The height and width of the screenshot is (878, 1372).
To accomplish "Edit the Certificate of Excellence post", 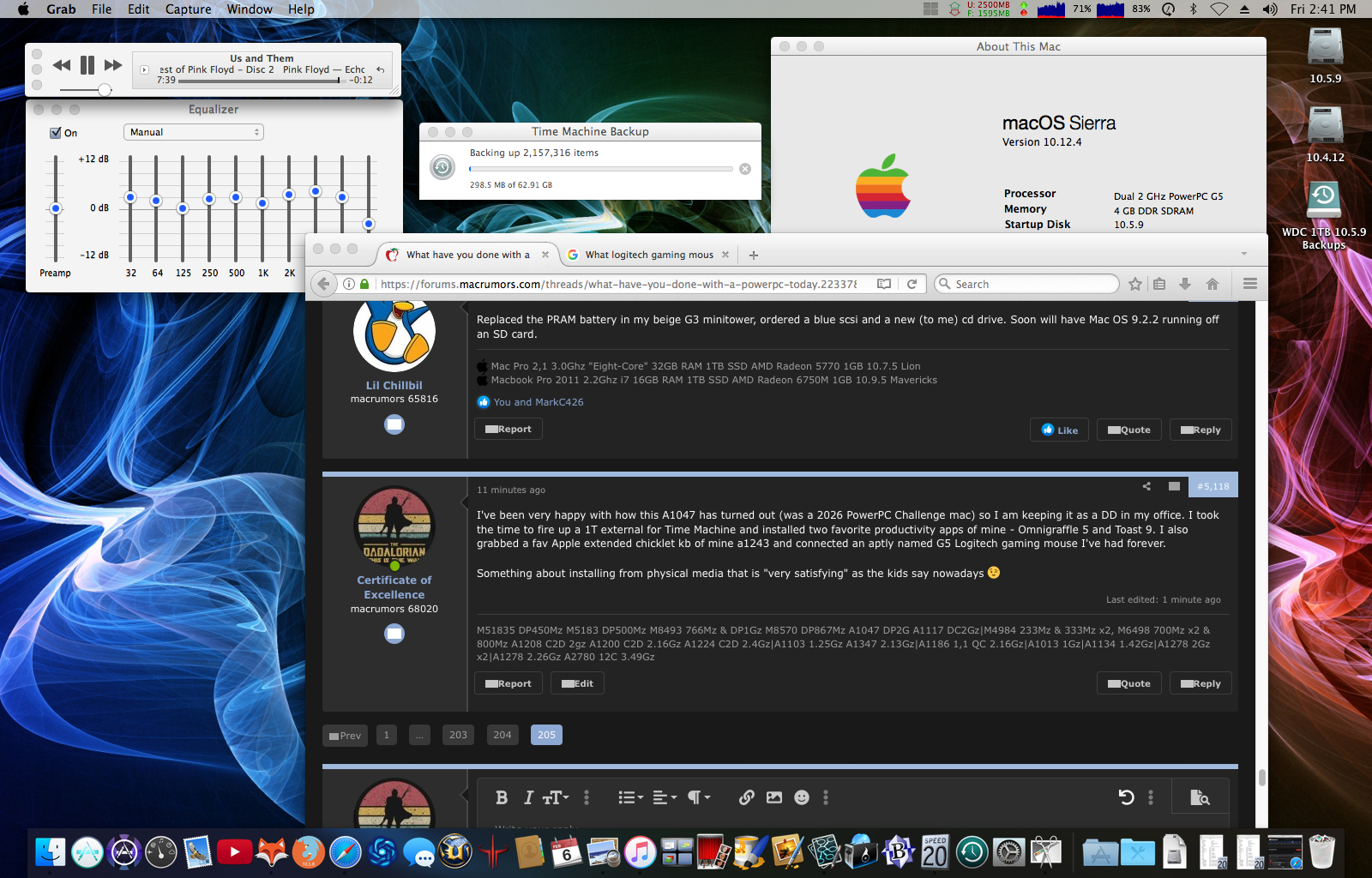I will coord(577,683).
